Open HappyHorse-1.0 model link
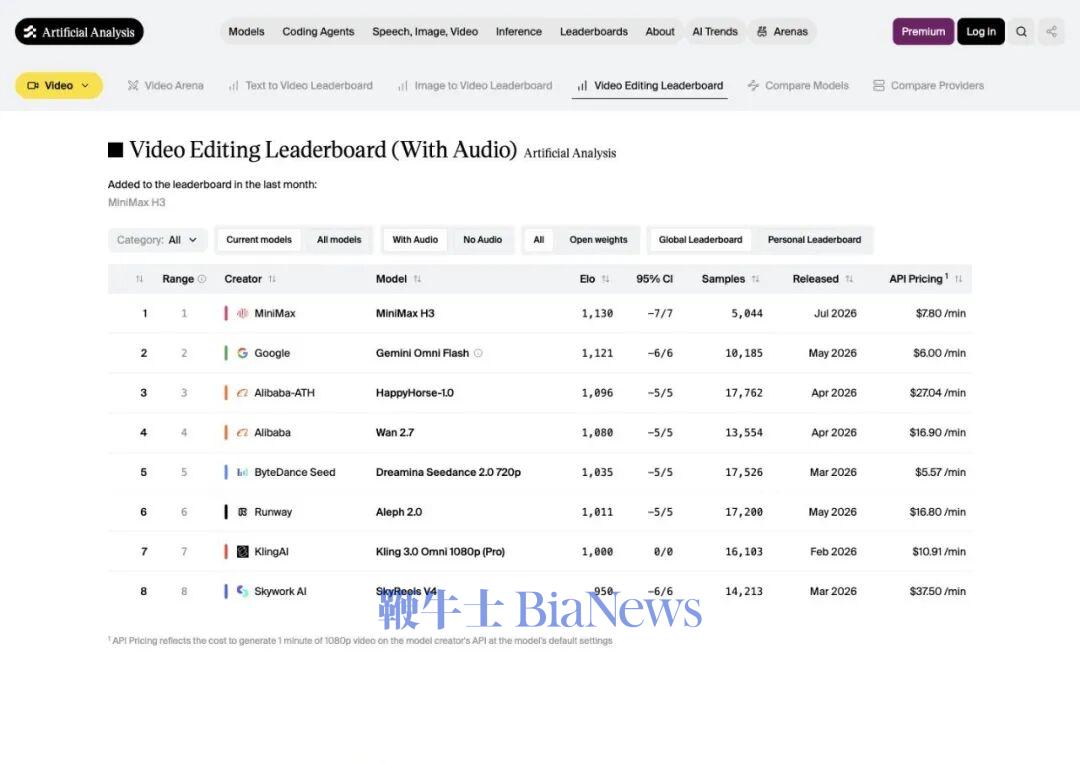This screenshot has height=763, width=1080. (x=415, y=393)
